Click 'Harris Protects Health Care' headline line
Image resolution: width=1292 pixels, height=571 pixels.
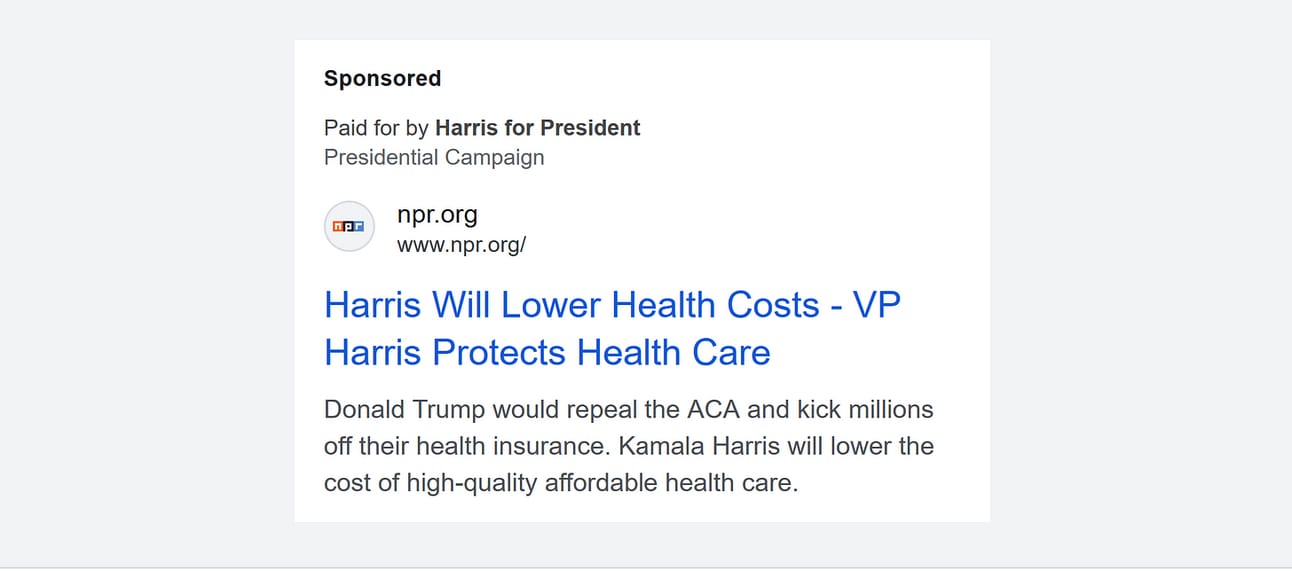[547, 352]
